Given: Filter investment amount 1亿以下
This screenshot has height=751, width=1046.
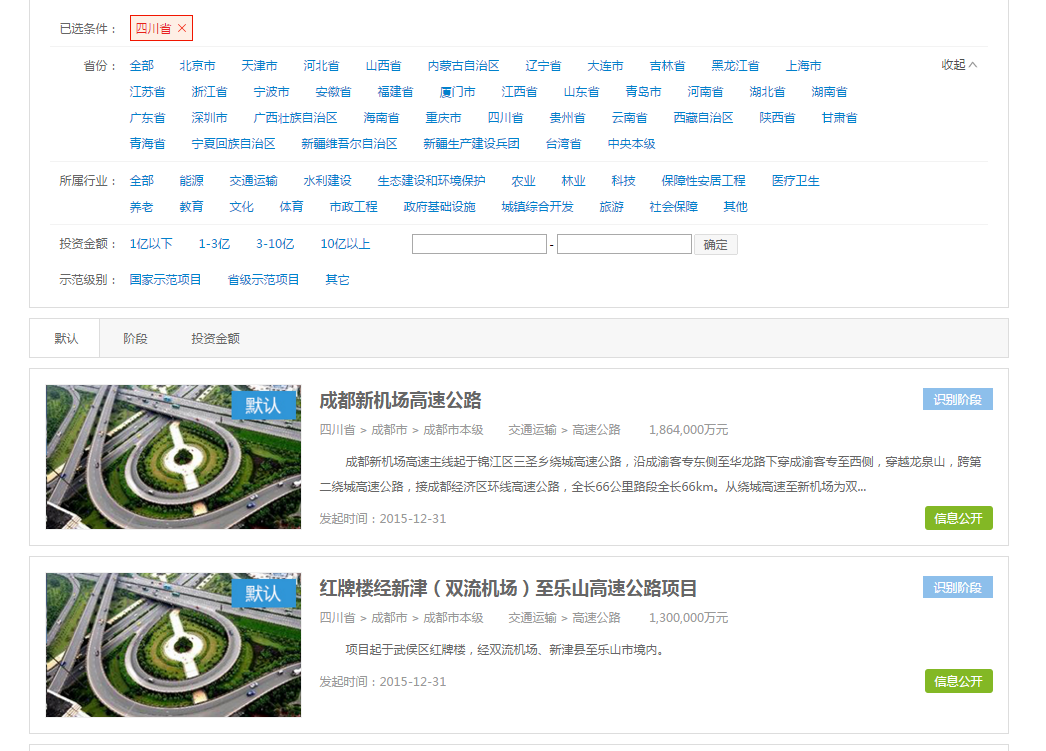Looking at the screenshot, I should [x=151, y=244].
